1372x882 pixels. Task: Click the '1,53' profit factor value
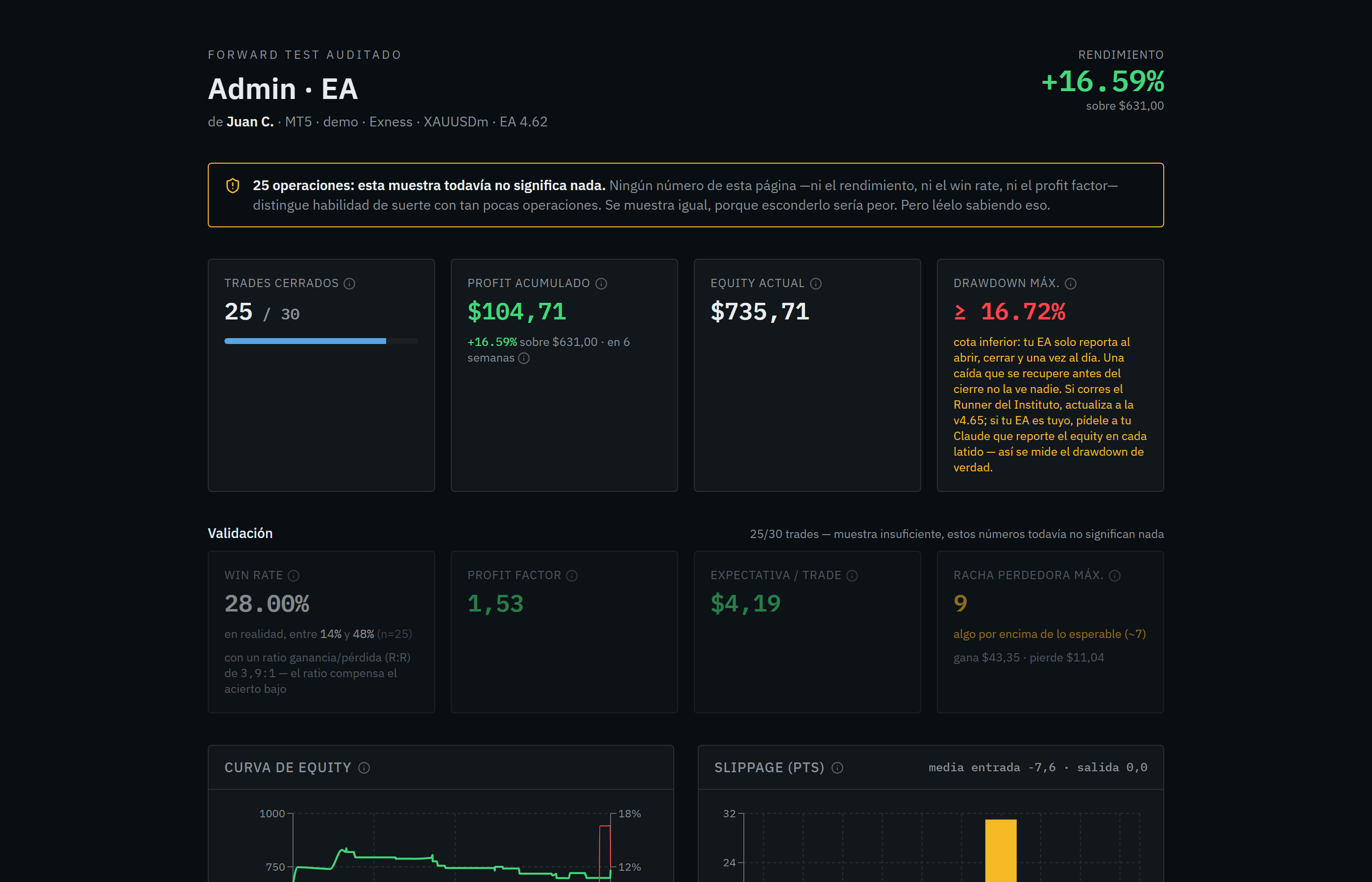pos(495,604)
